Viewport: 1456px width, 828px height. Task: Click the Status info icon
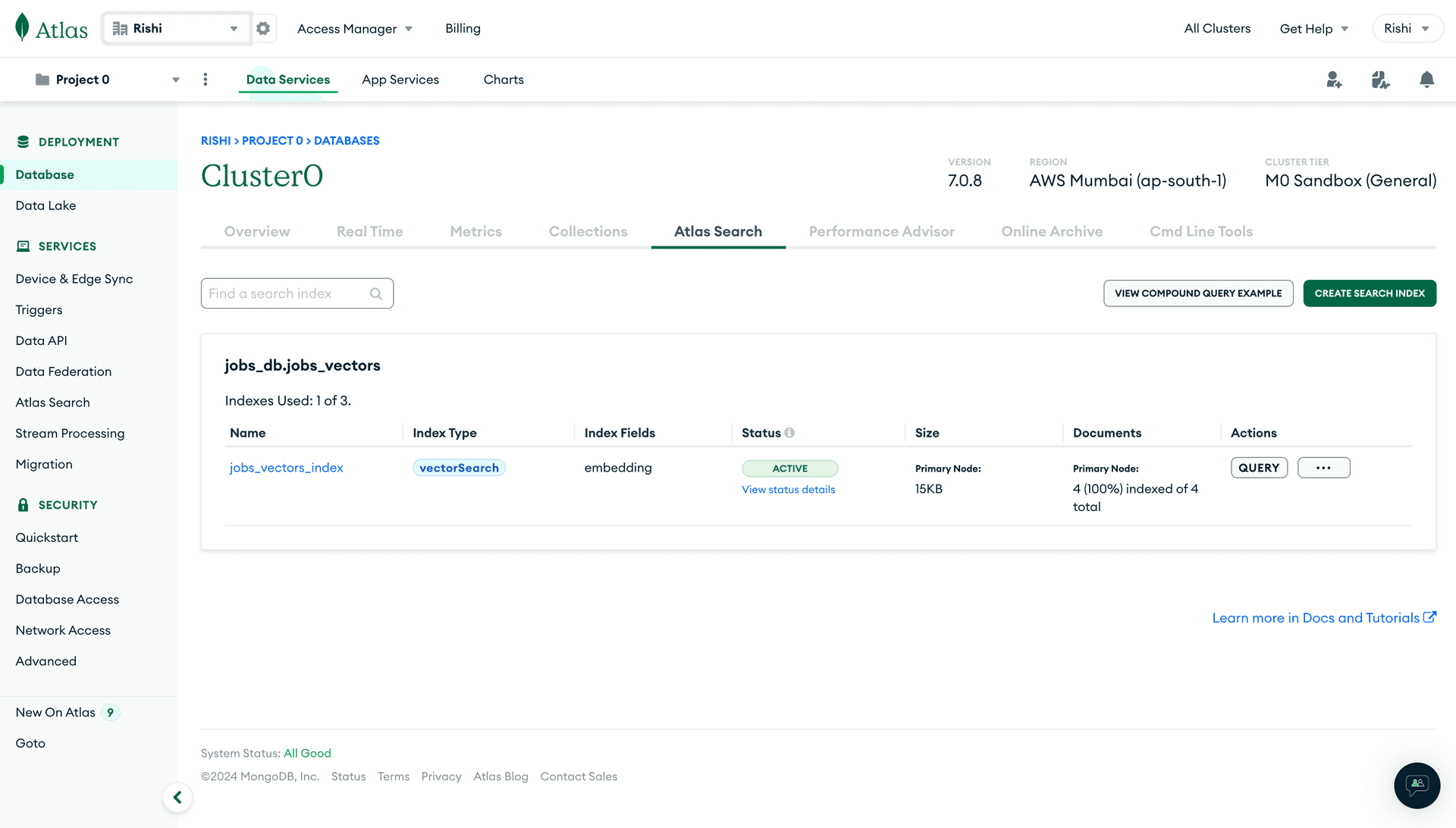(x=789, y=433)
